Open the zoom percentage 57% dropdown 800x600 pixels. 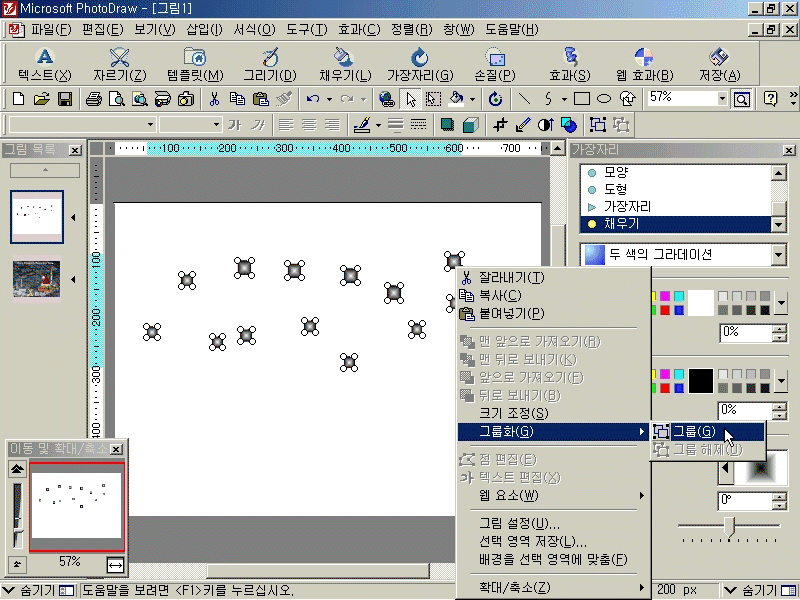[722, 98]
